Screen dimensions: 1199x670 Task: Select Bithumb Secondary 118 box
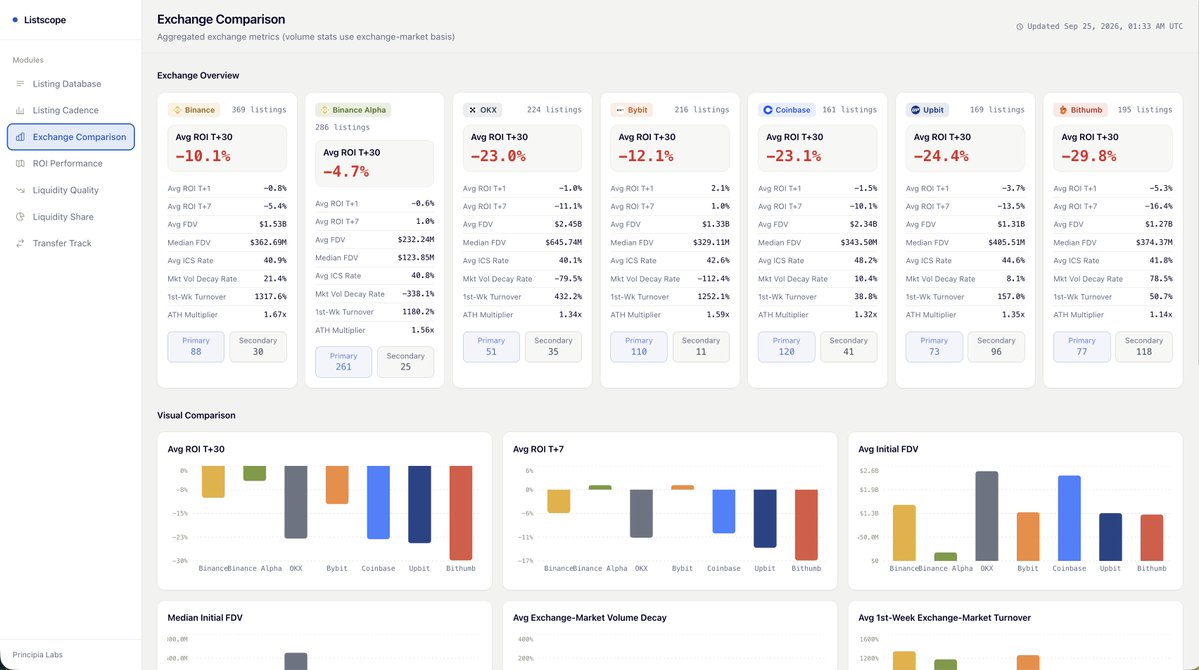tap(1143, 346)
